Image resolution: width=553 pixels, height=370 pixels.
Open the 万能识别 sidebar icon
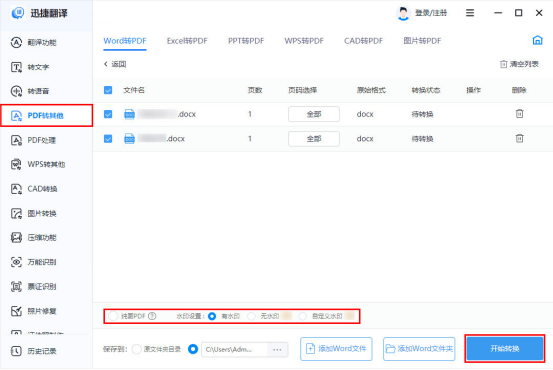(x=16, y=262)
